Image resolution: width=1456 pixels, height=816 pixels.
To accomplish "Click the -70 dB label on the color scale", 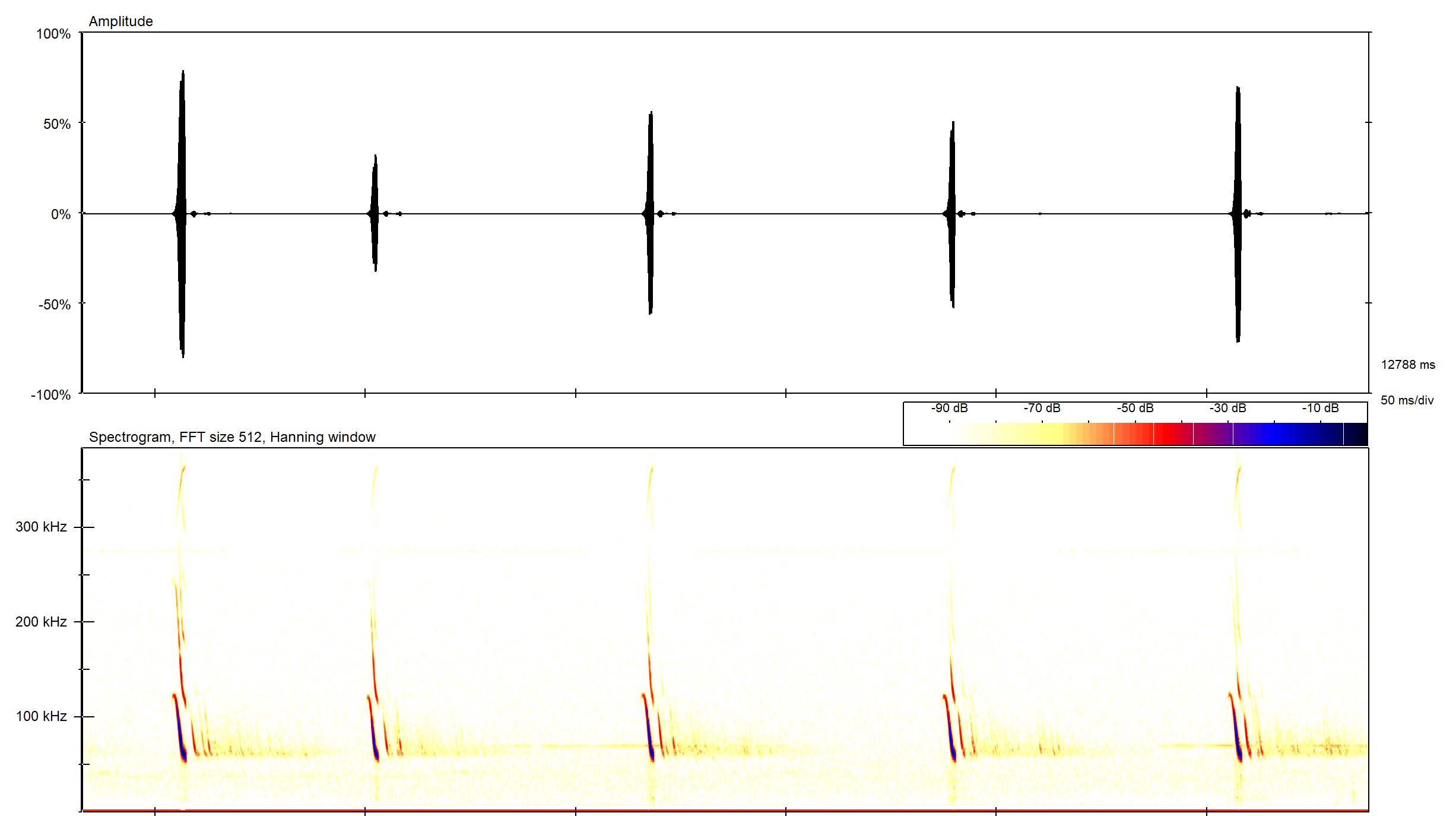I will (1042, 408).
